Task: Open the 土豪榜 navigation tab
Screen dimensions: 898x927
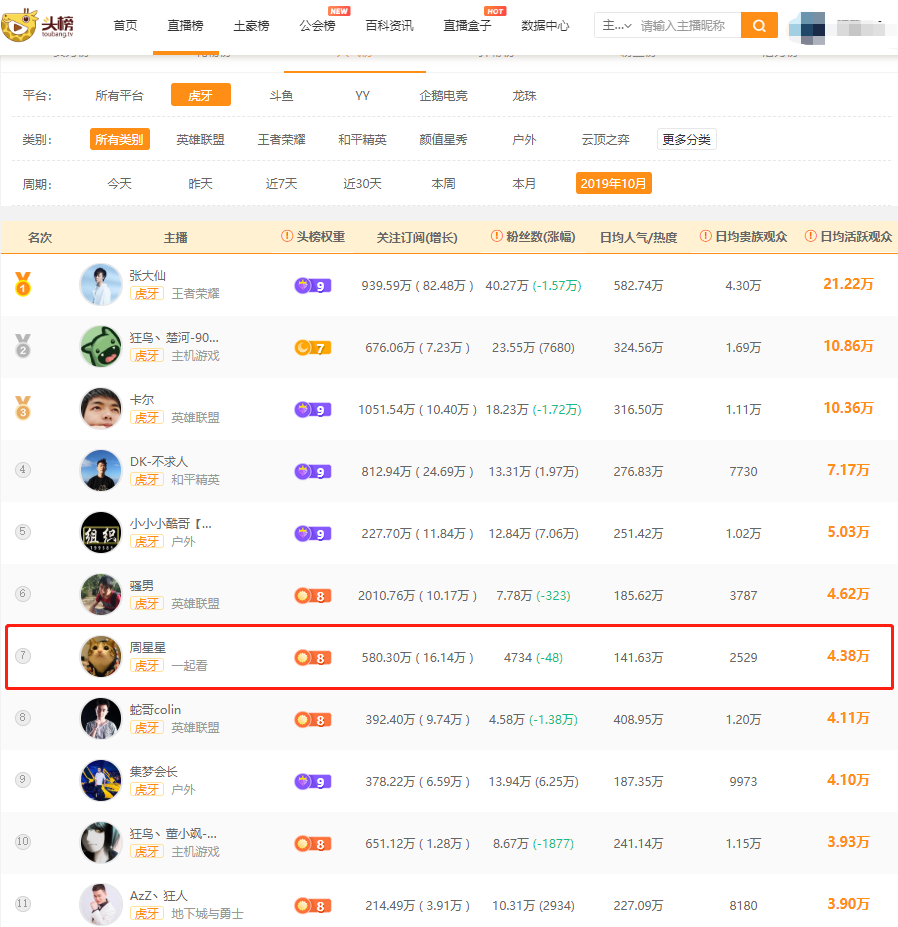Action: (x=251, y=25)
